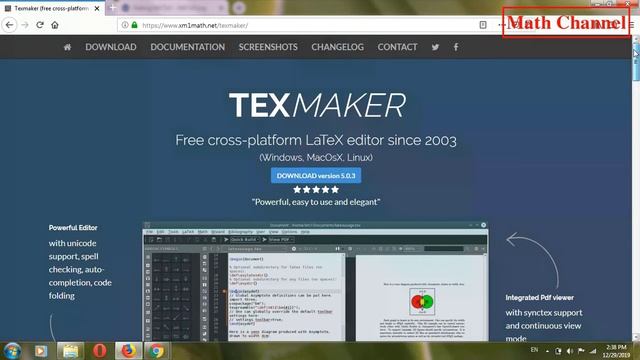Click the EN language indicator in tray
Viewport: 640px width, 360px height.
coord(534,350)
